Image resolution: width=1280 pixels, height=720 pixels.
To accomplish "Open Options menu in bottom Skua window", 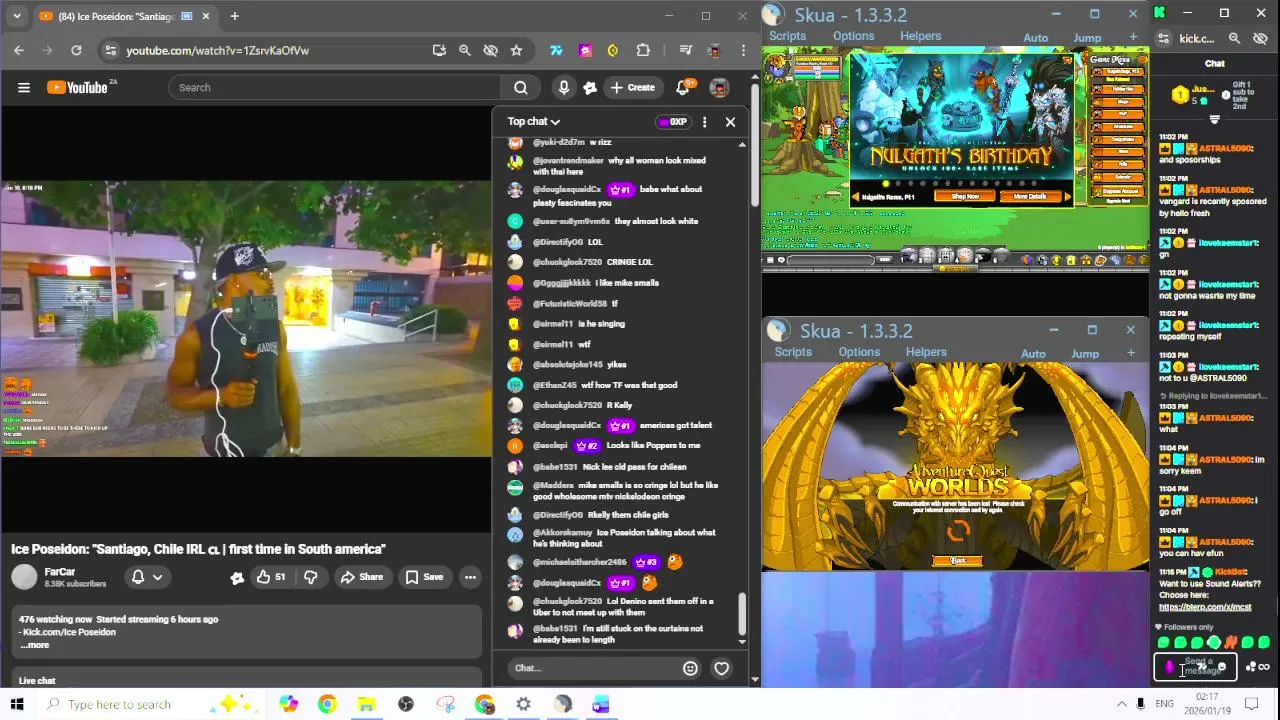I will [x=859, y=352].
